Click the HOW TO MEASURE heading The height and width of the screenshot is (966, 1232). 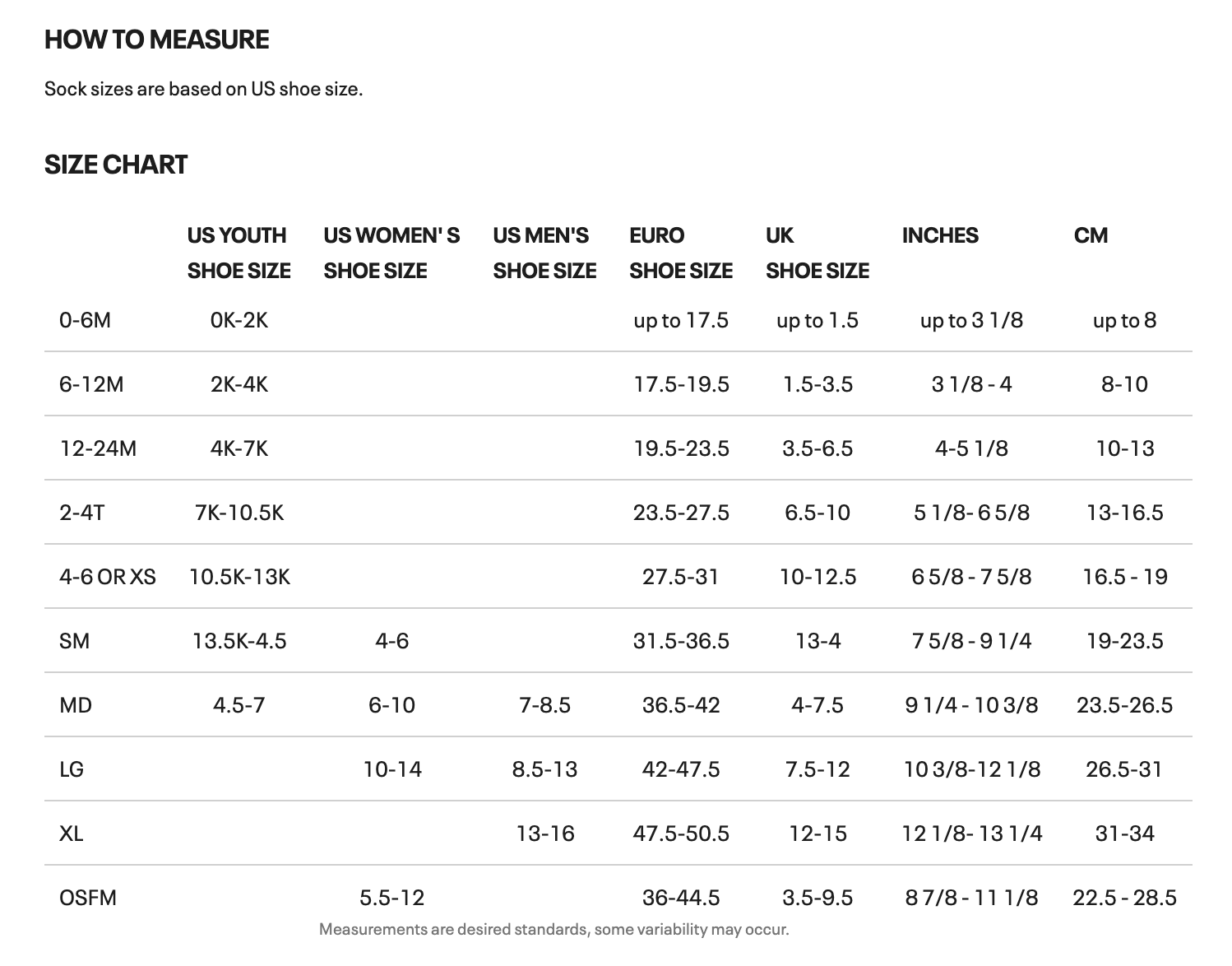coord(156,39)
